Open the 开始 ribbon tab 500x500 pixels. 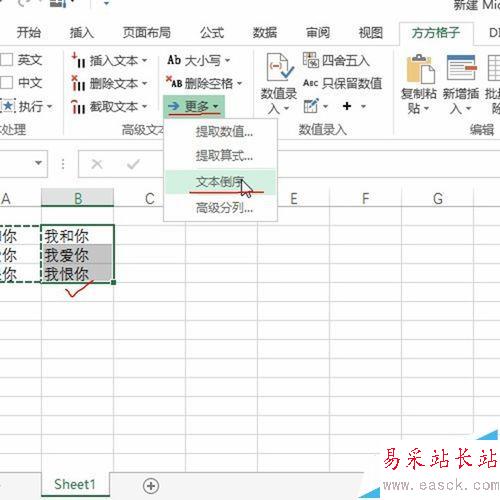click(29, 33)
